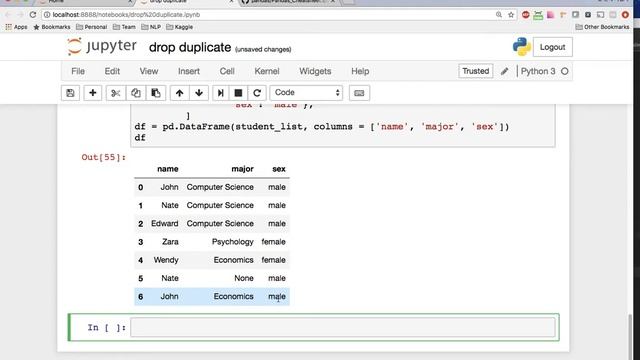The width and height of the screenshot is (640, 360).
Task: Open the Edit menu
Action: (x=112, y=71)
